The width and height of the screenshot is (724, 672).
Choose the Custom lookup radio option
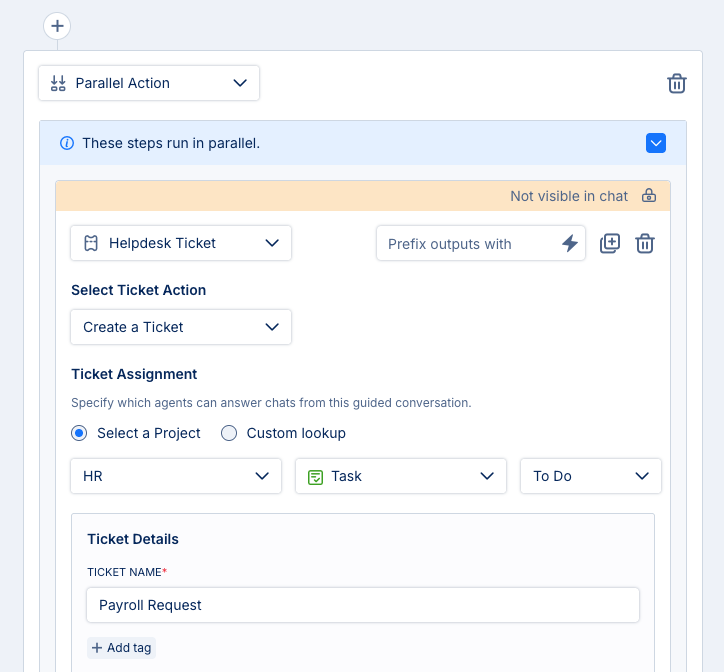pyautogui.click(x=229, y=433)
